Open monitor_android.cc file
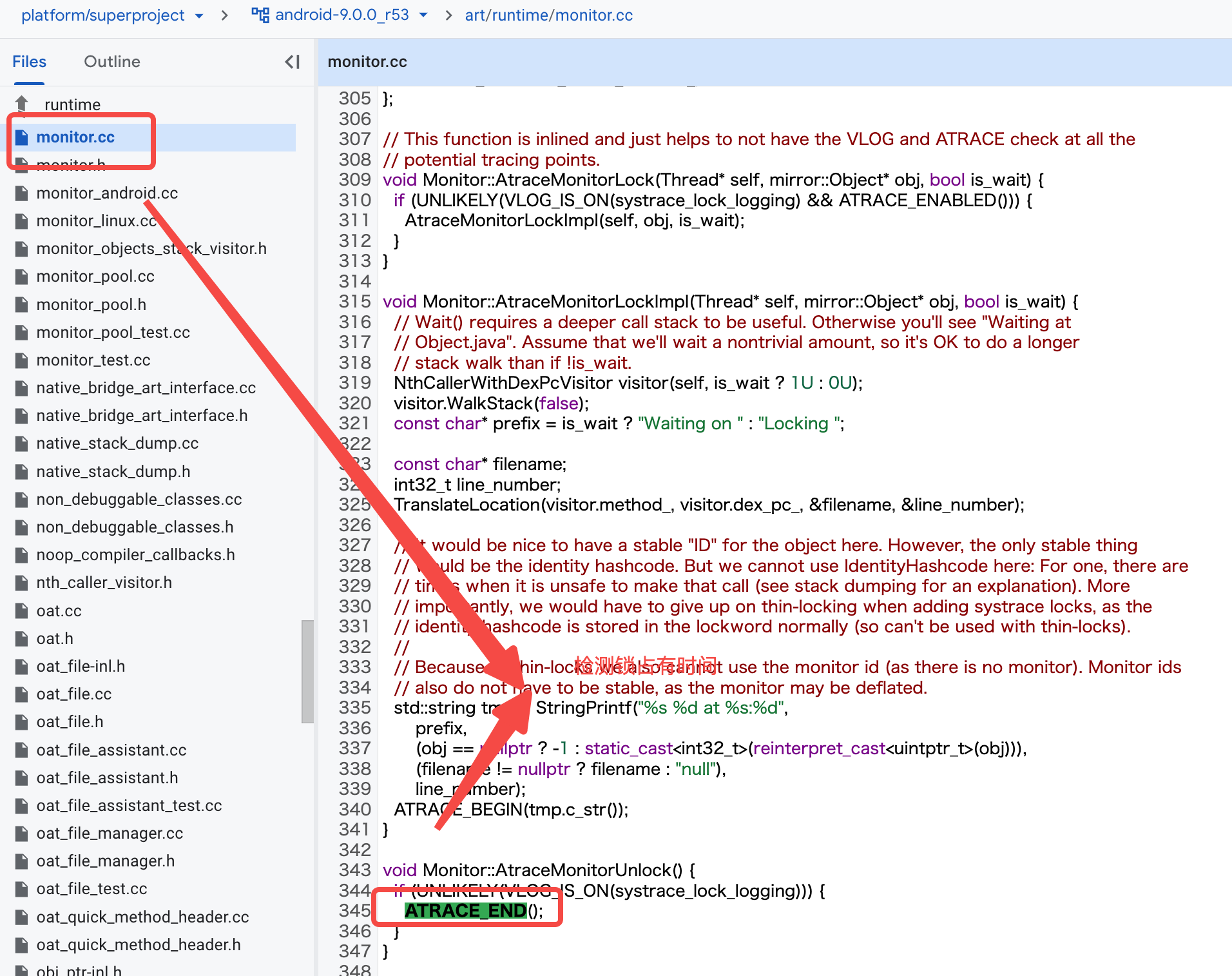The height and width of the screenshot is (976, 1232). pyautogui.click(x=107, y=193)
